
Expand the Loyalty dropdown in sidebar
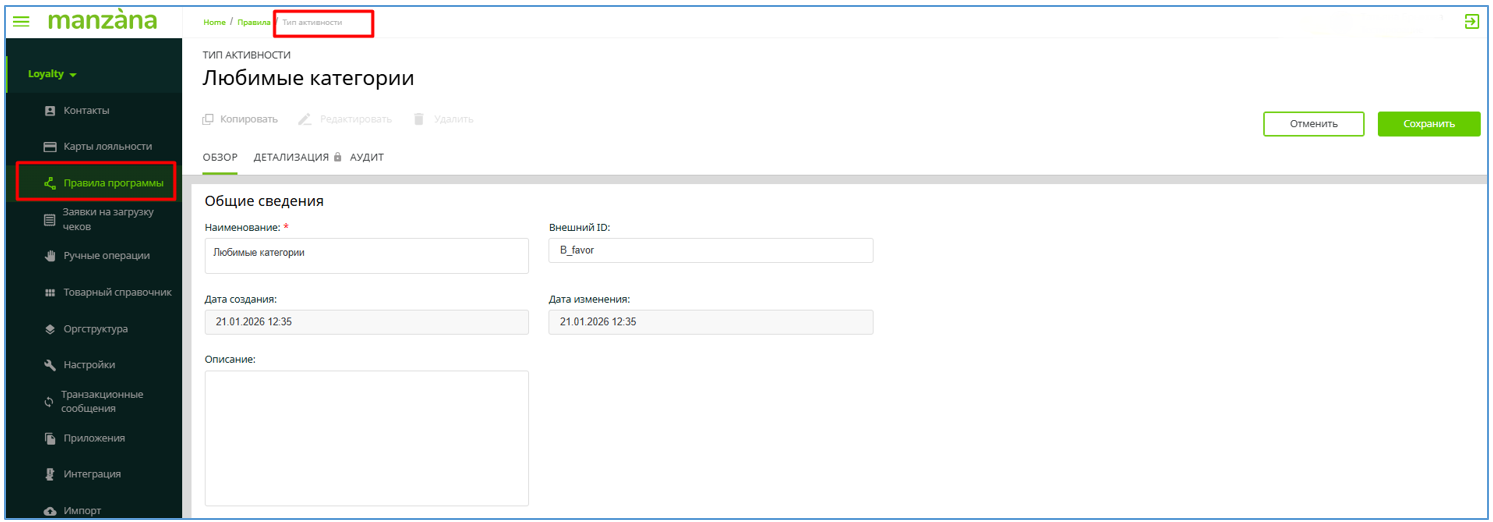[x=53, y=74]
